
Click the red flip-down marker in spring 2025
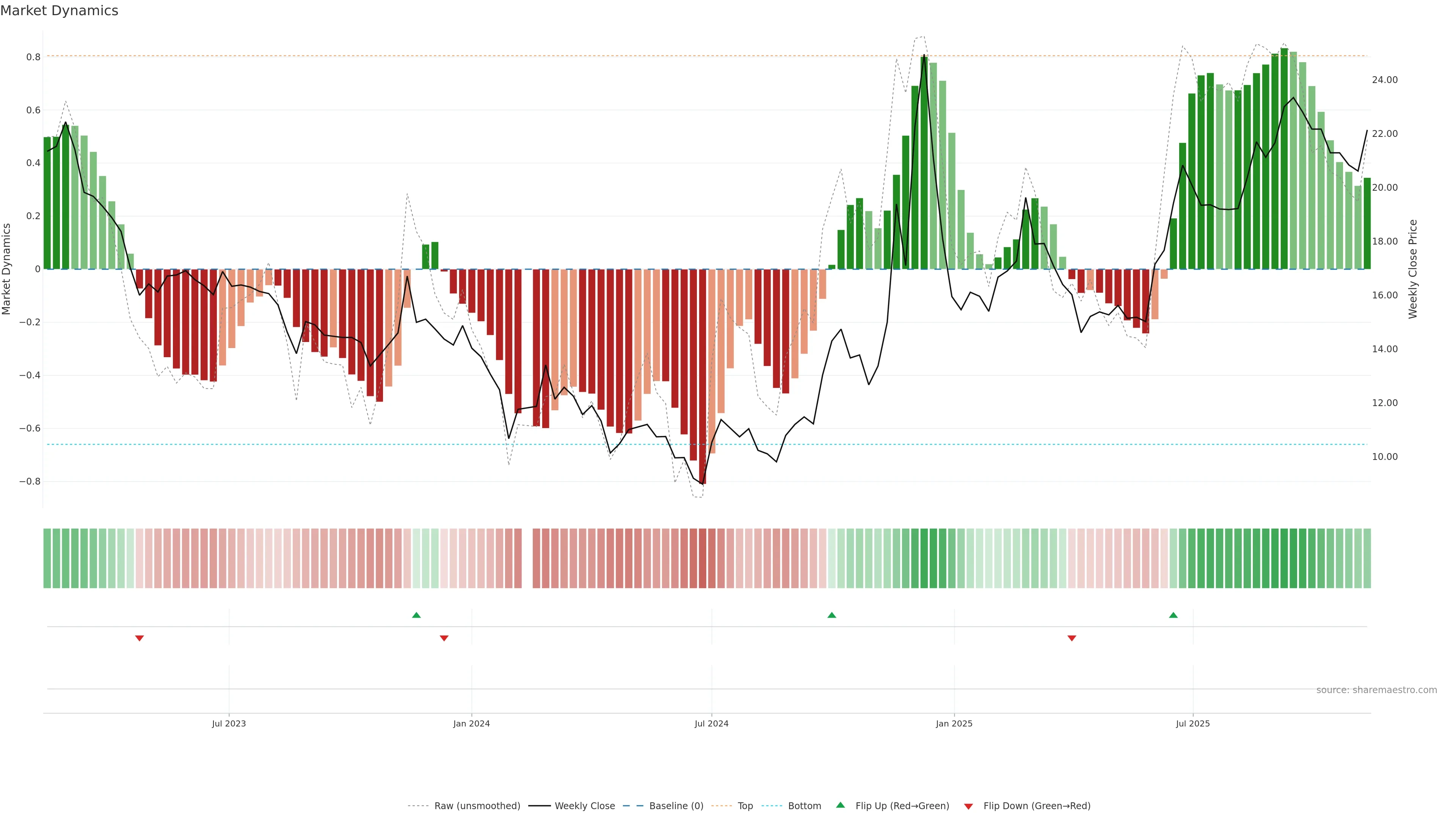click(x=1072, y=638)
